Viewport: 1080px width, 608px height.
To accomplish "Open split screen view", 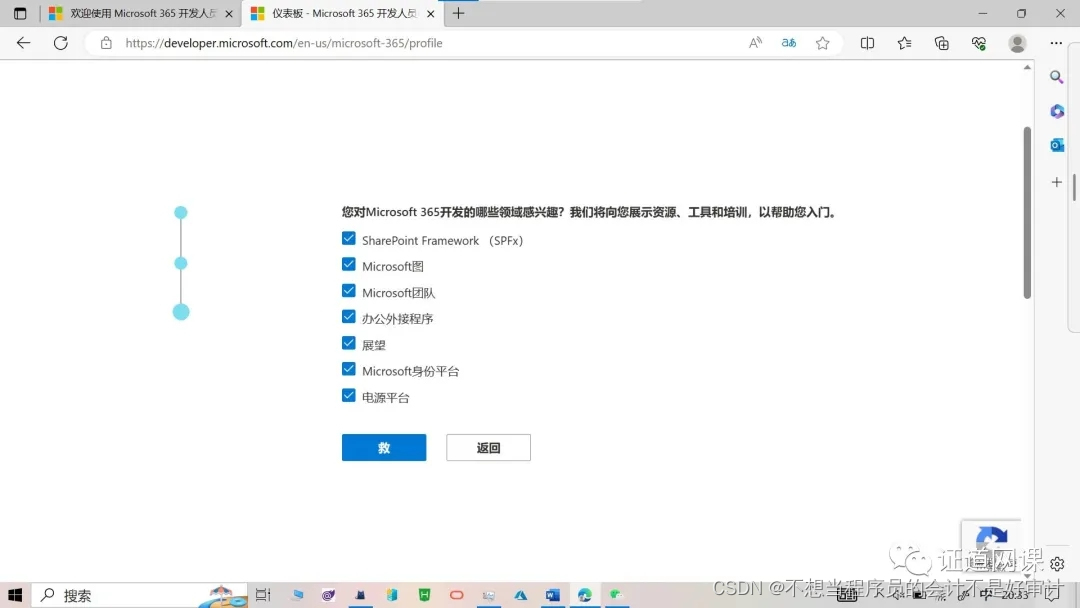I will point(867,43).
